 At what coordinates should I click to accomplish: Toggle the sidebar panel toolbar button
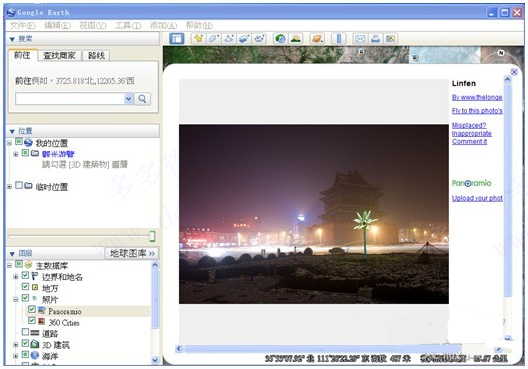[176, 39]
